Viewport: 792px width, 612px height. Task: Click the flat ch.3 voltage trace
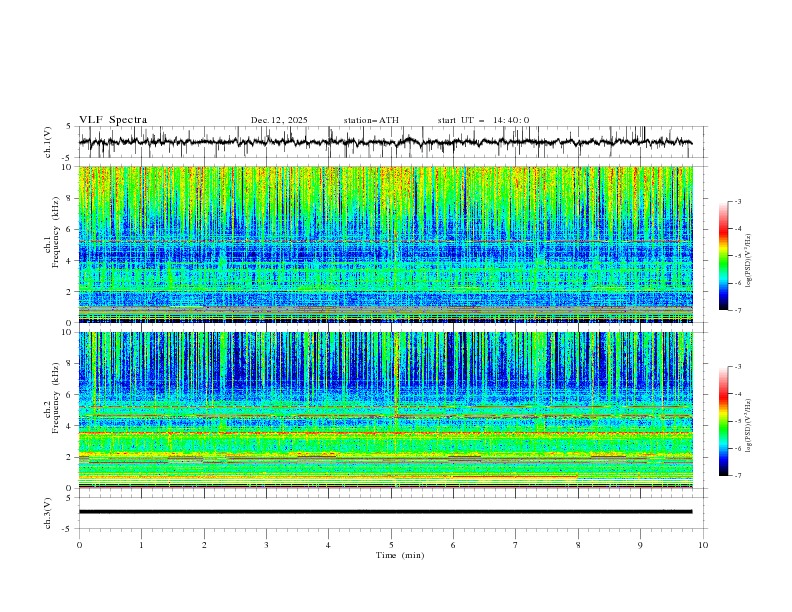point(385,512)
